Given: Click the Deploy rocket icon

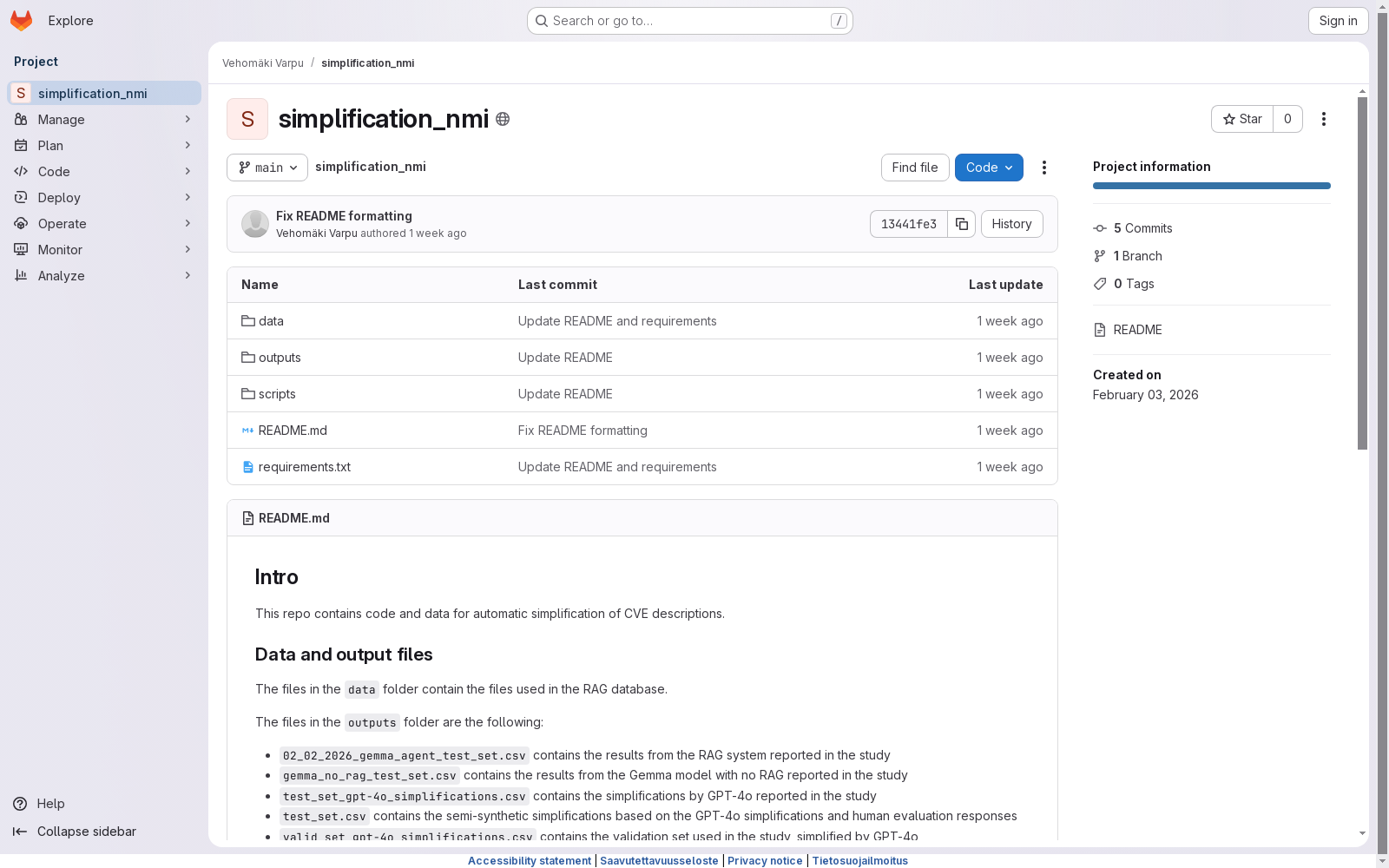Looking at the screenshot, I should coord(21,197).
